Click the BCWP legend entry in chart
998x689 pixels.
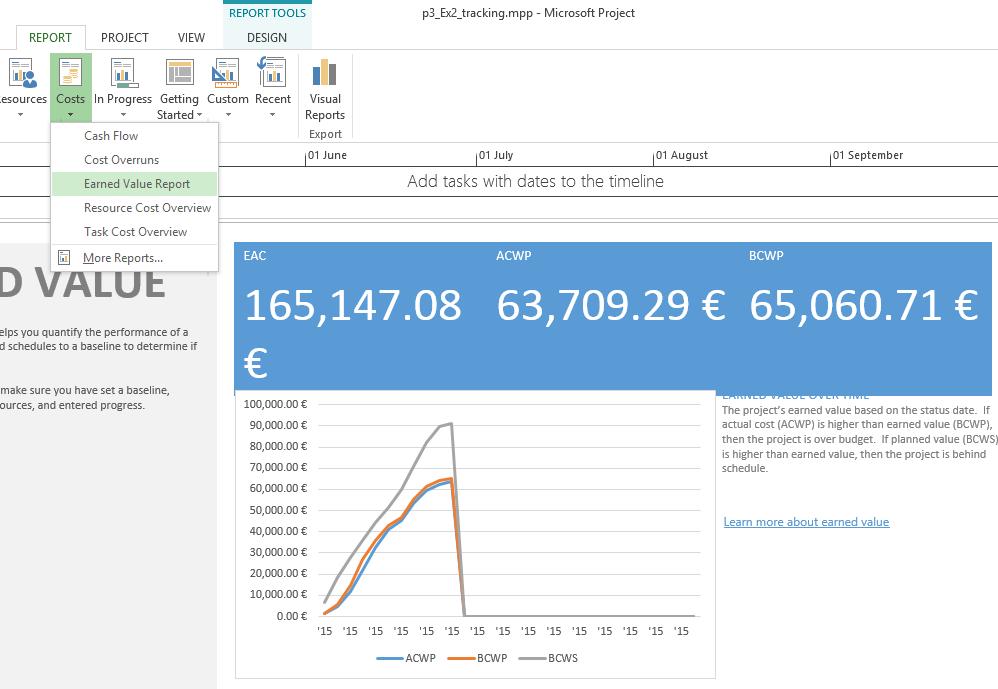tap(477, 658)
